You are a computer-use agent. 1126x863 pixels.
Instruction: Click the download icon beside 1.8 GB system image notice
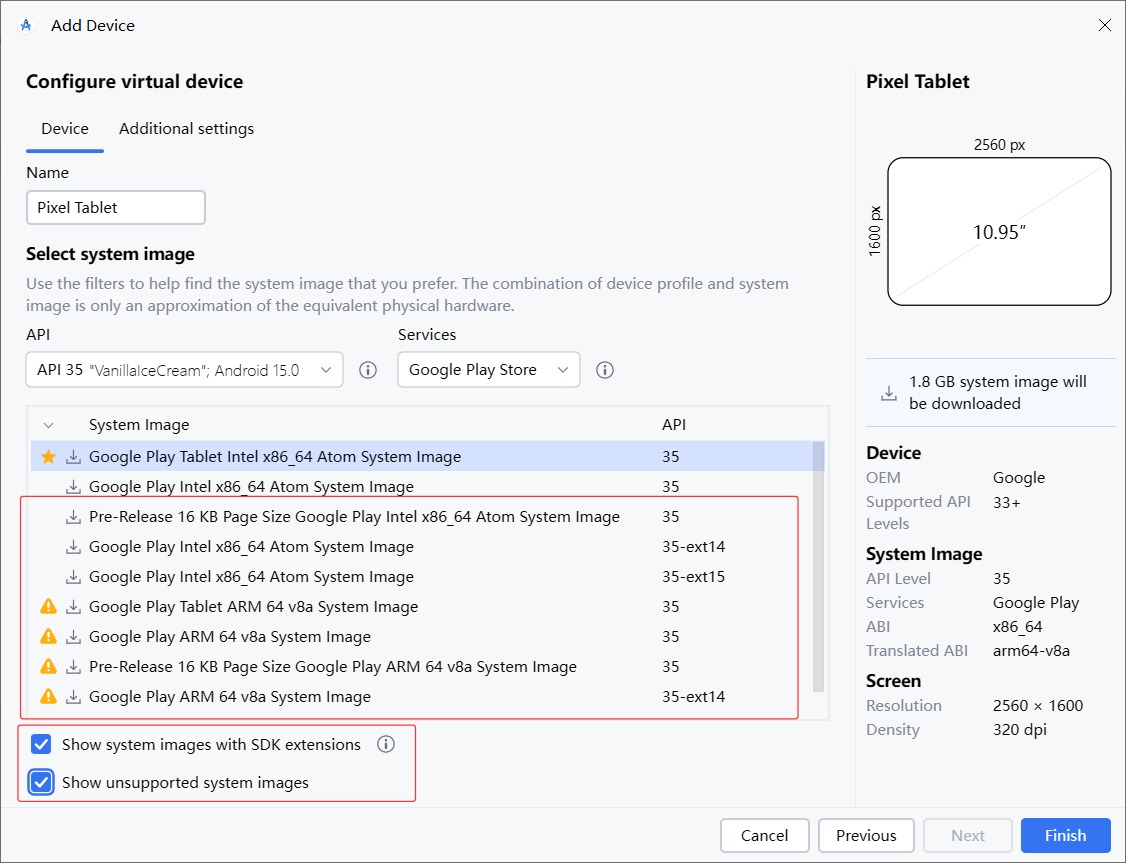click(889, 393)
